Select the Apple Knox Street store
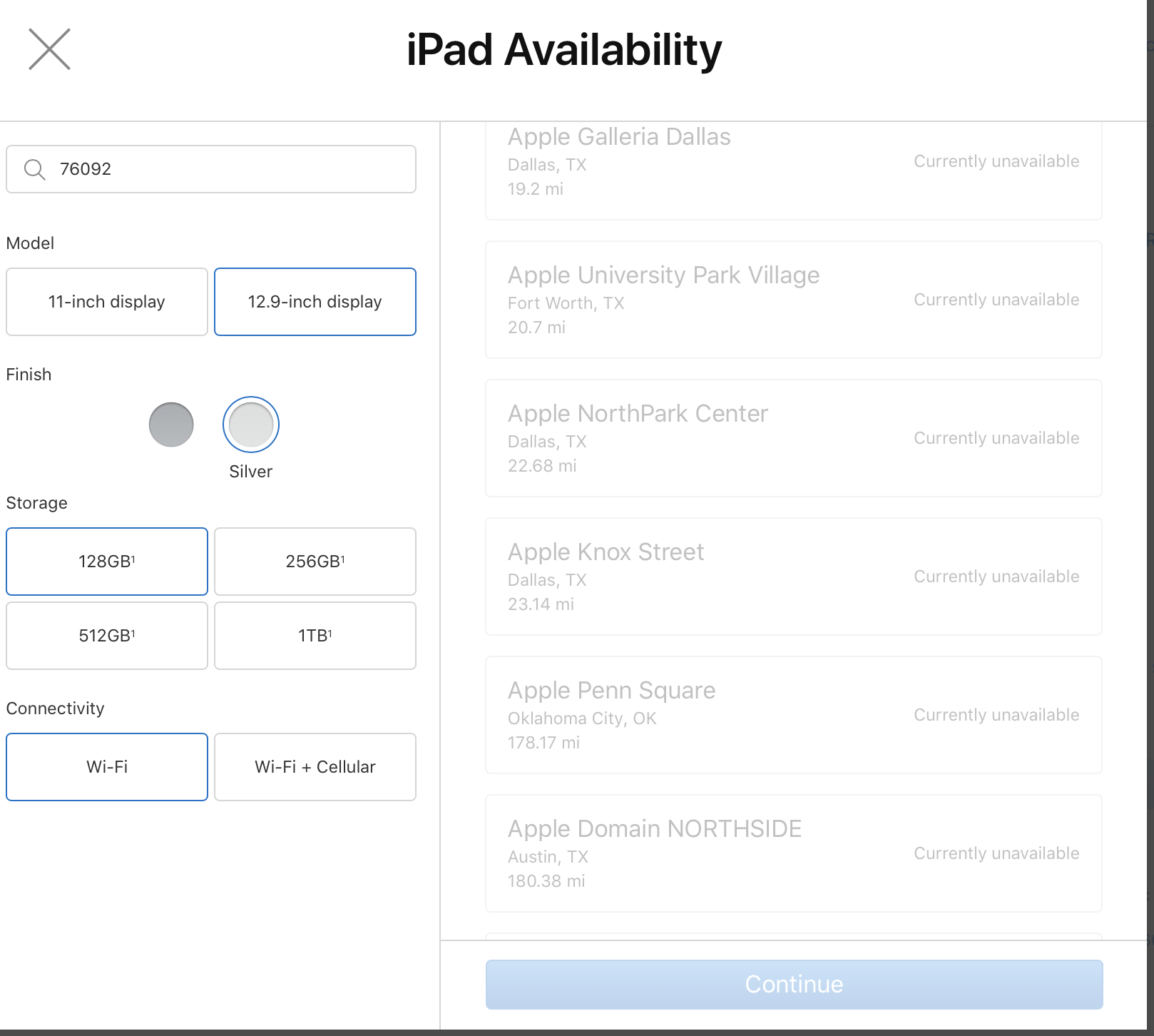 coord(794,577)
